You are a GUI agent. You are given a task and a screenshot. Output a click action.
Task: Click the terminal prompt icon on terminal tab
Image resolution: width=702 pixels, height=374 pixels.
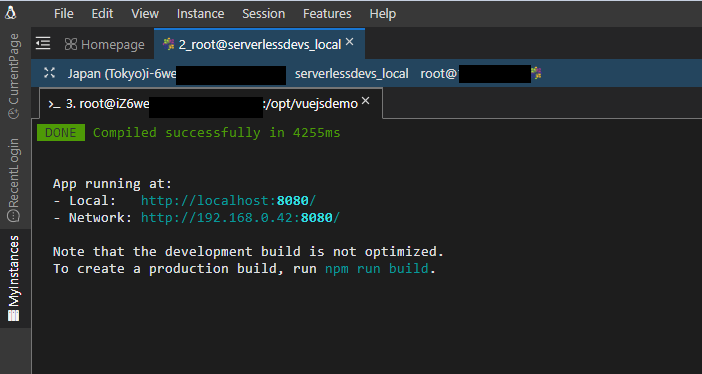coord(54,104)
